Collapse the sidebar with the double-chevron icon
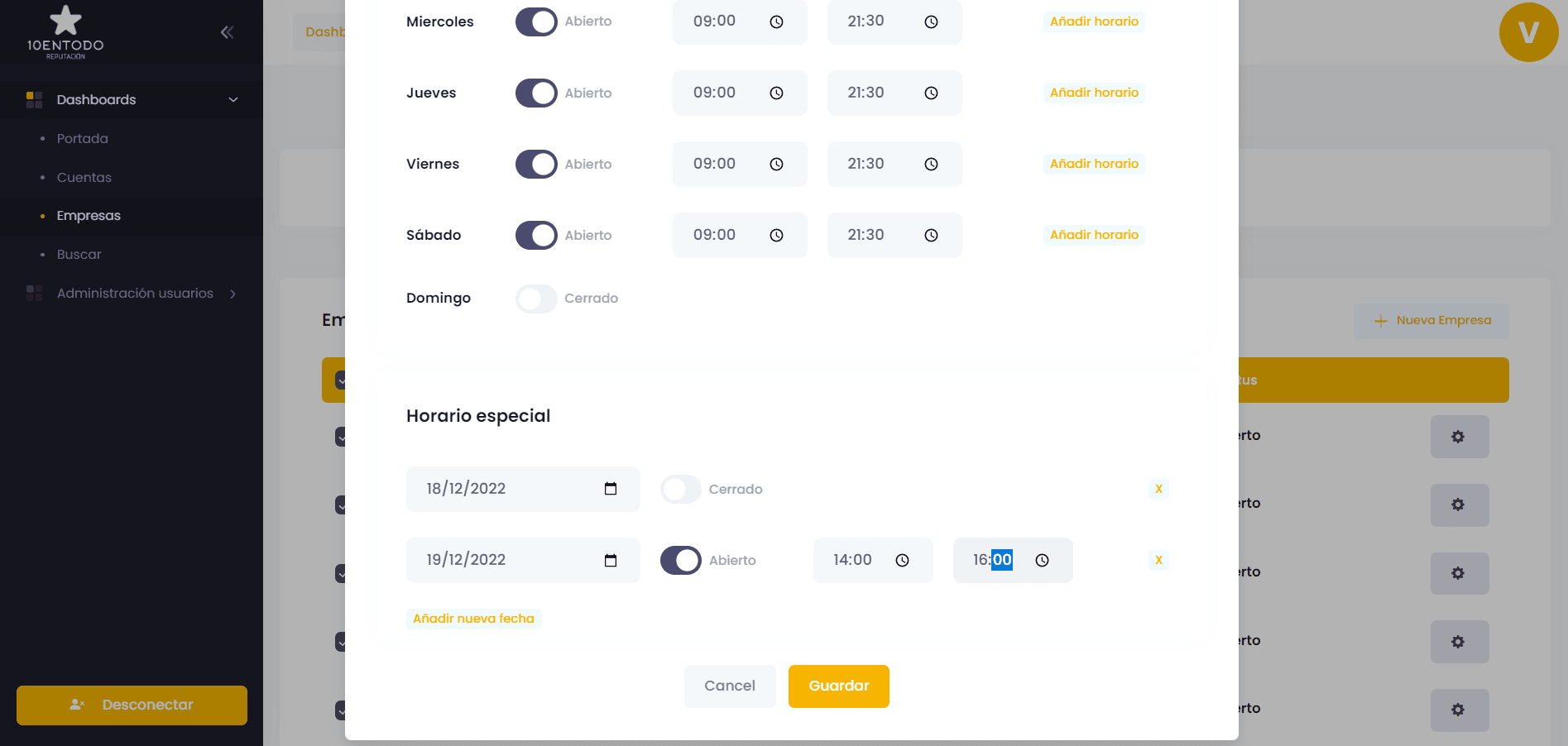The height and width of the screenshot is (746, 1568). click(x=227, y=32)
